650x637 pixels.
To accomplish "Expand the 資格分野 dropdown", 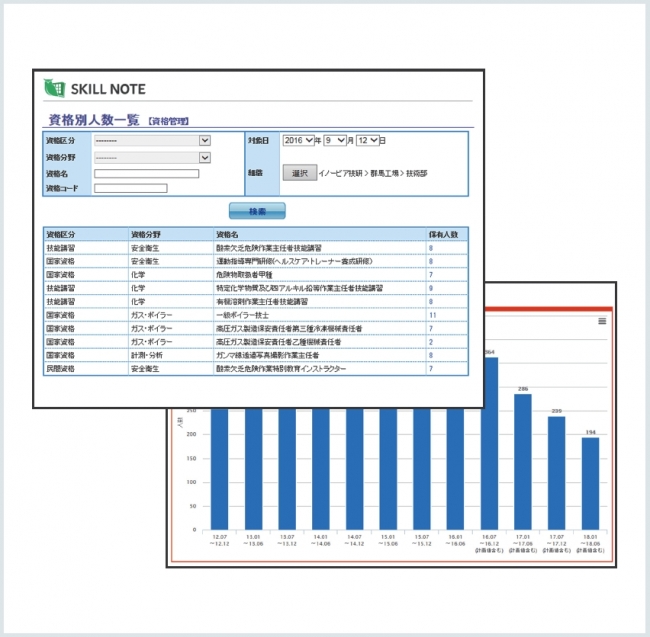I will coord(151,157).
